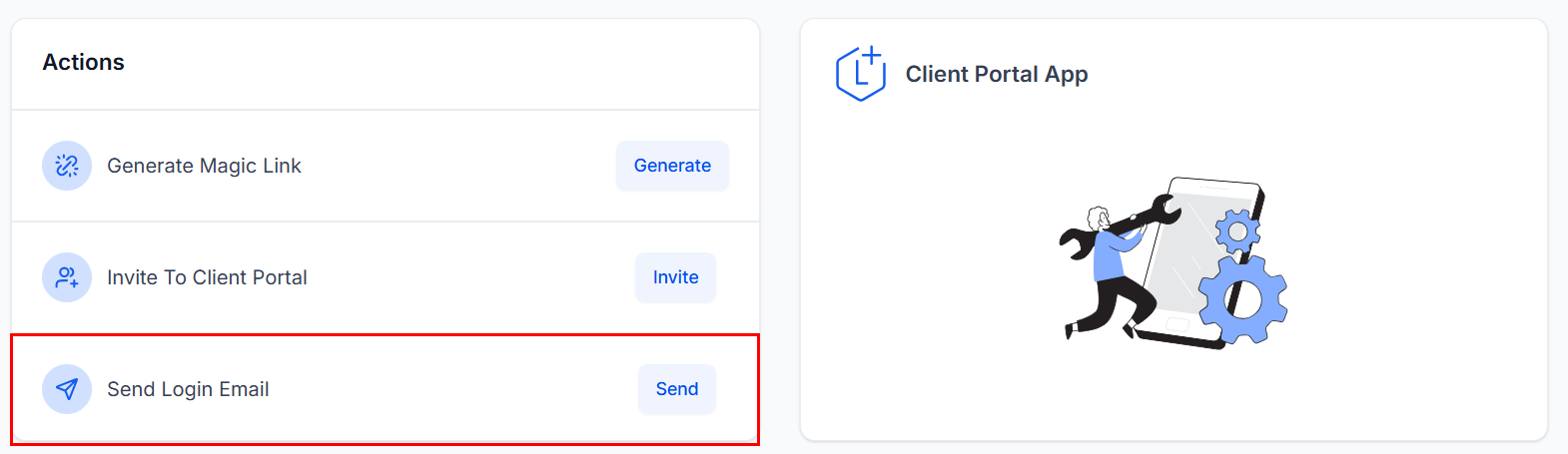Image resolution: width=1568 pixels, height=454 pixels.
Task: Click the invite user-plus icon
Action: coord(67,277)
